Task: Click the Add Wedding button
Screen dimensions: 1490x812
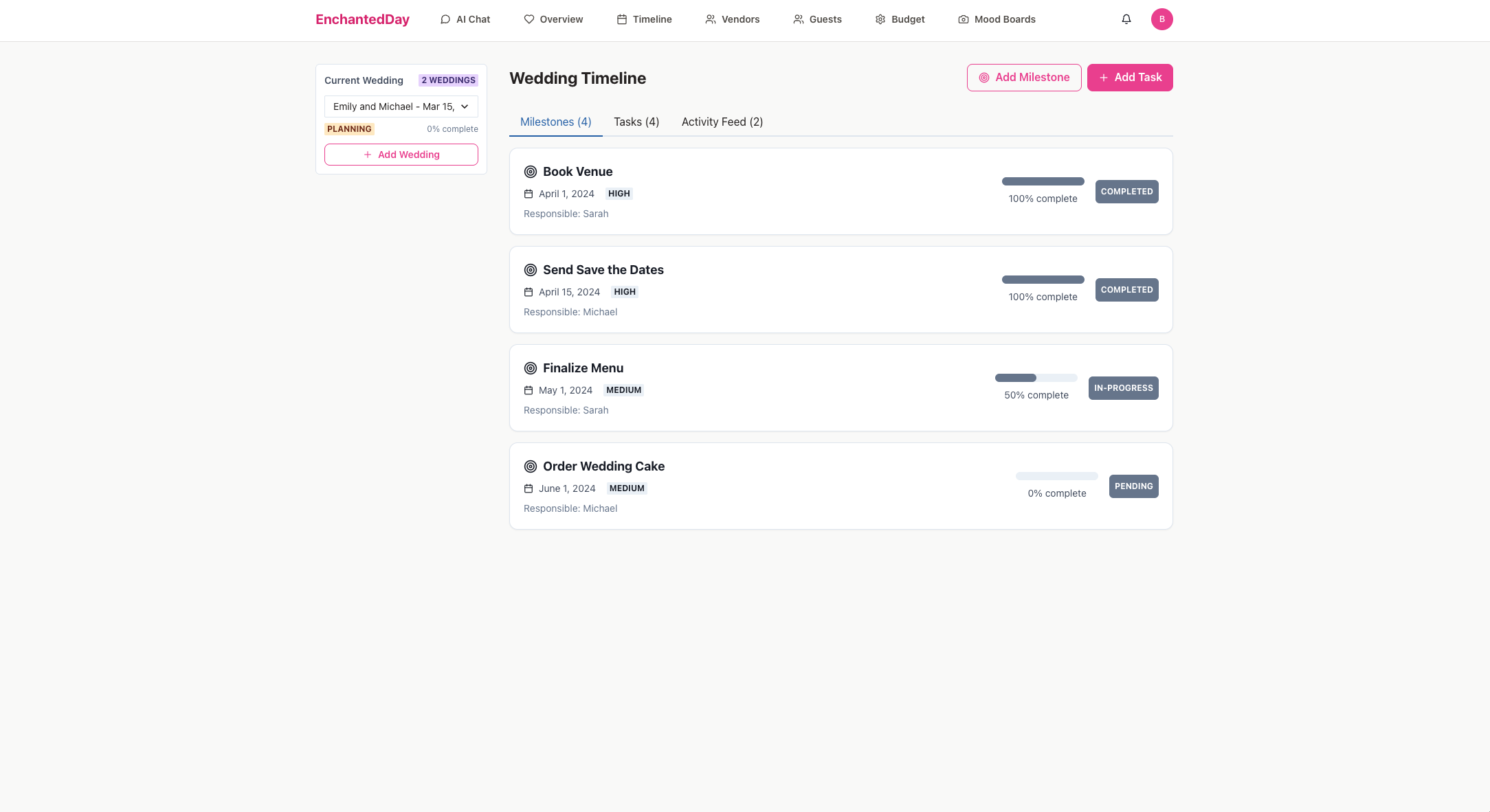Action: 401,155
